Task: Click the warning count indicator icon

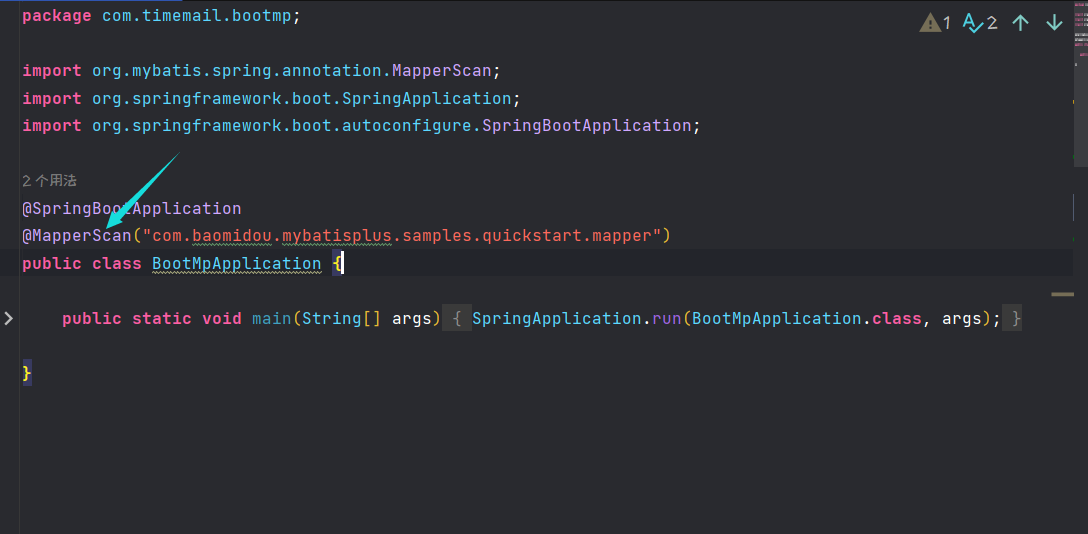Action: (x=930, y=23)
